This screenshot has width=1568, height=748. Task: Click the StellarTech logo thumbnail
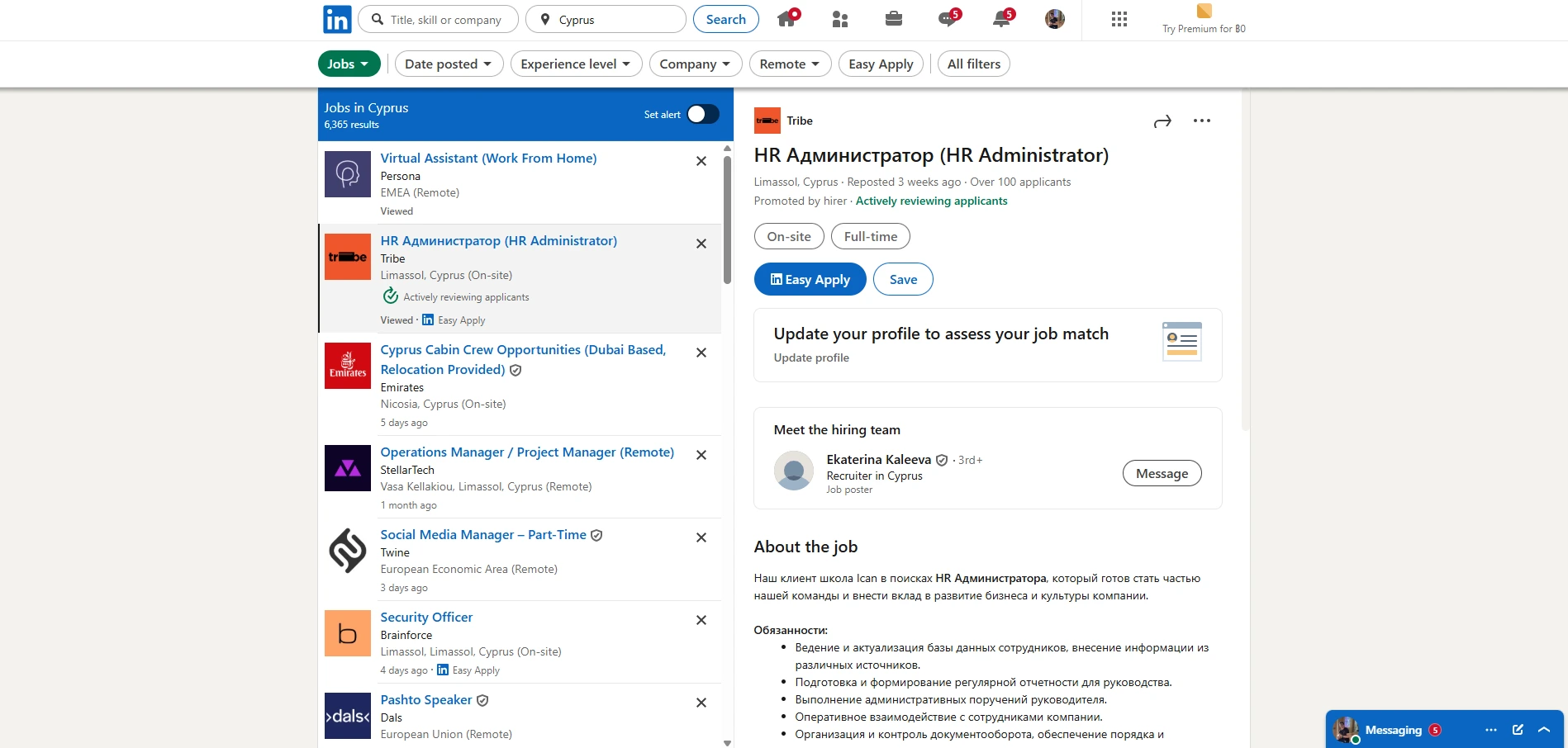(x=348, y=468)
